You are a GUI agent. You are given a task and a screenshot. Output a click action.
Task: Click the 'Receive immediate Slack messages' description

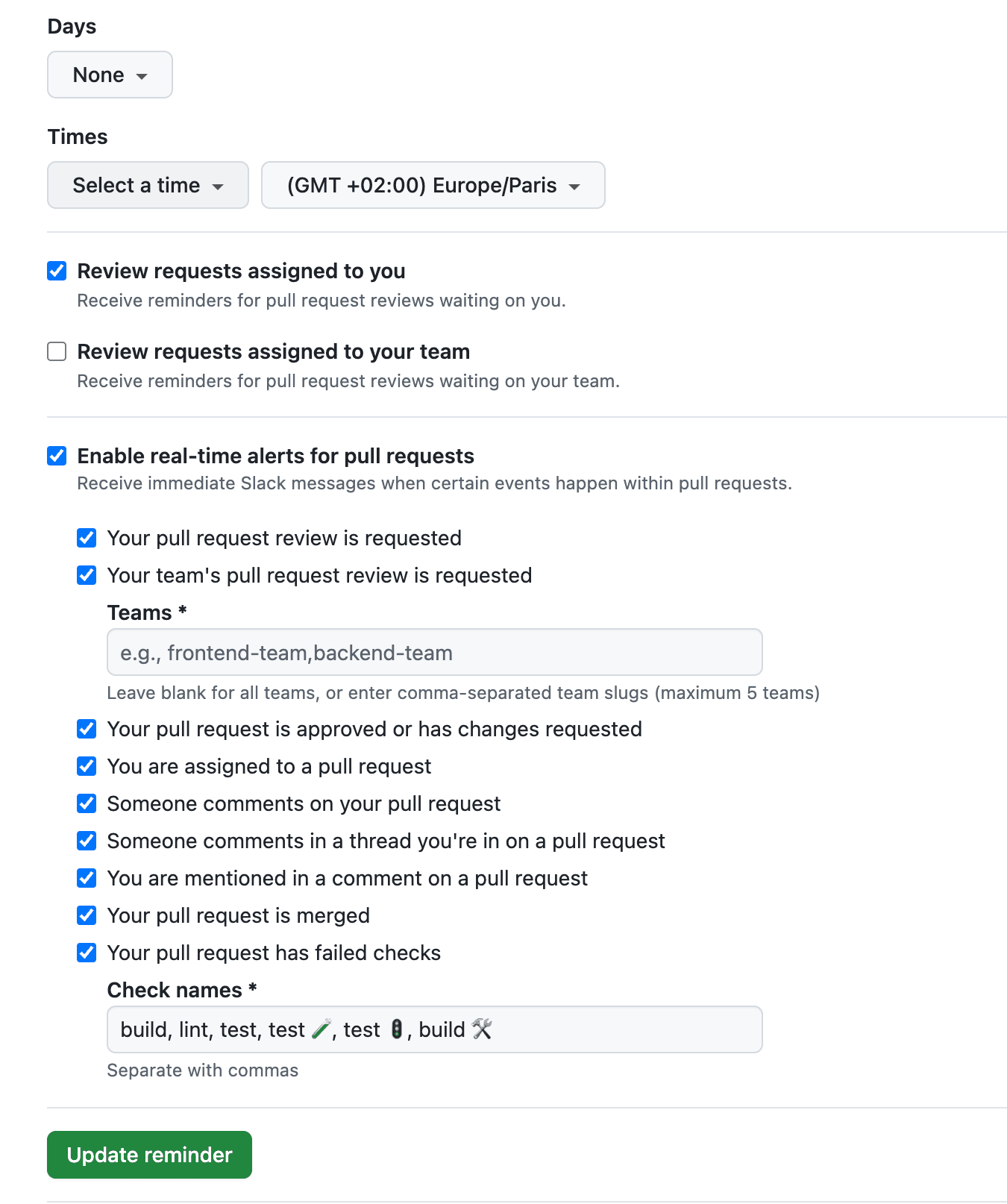pyautogui.click(x=434, y=483)
